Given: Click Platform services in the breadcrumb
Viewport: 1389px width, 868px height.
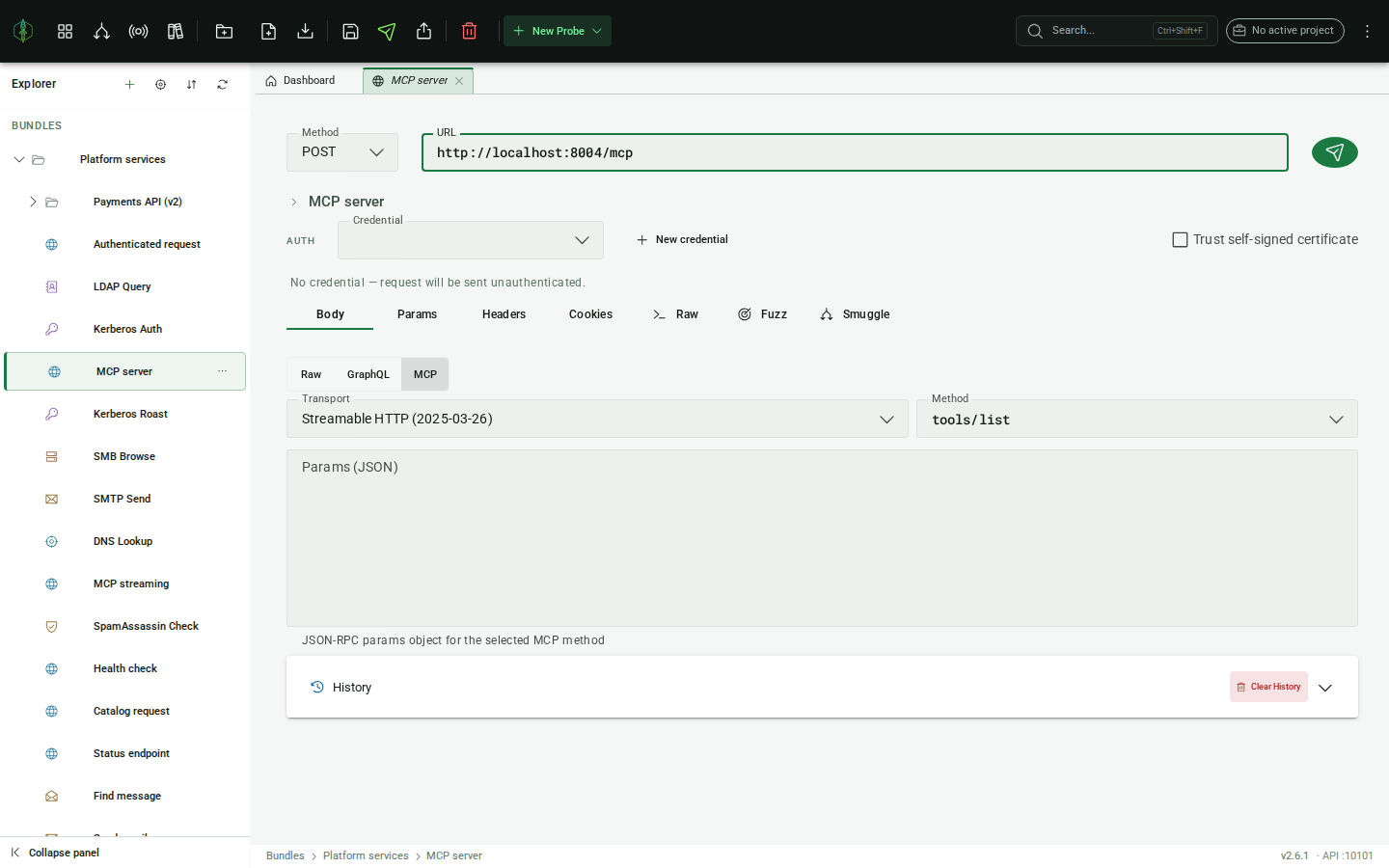Looking at the screenshot, I should pyautogui.click(x=366, y=855).
